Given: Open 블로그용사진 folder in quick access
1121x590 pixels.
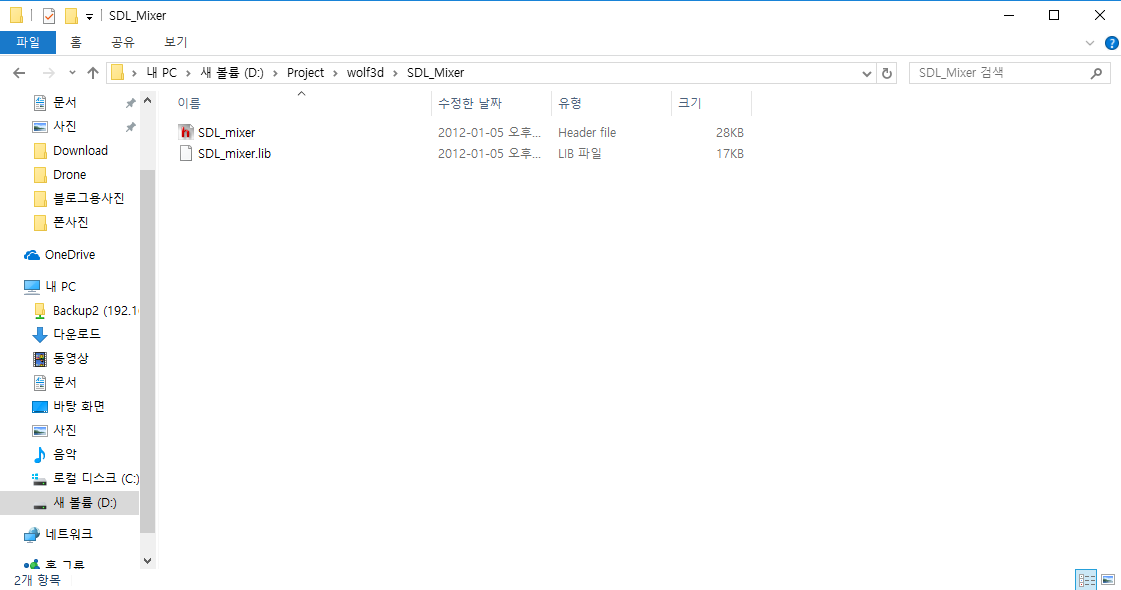Looking at the screenshot, I should 89,198.
